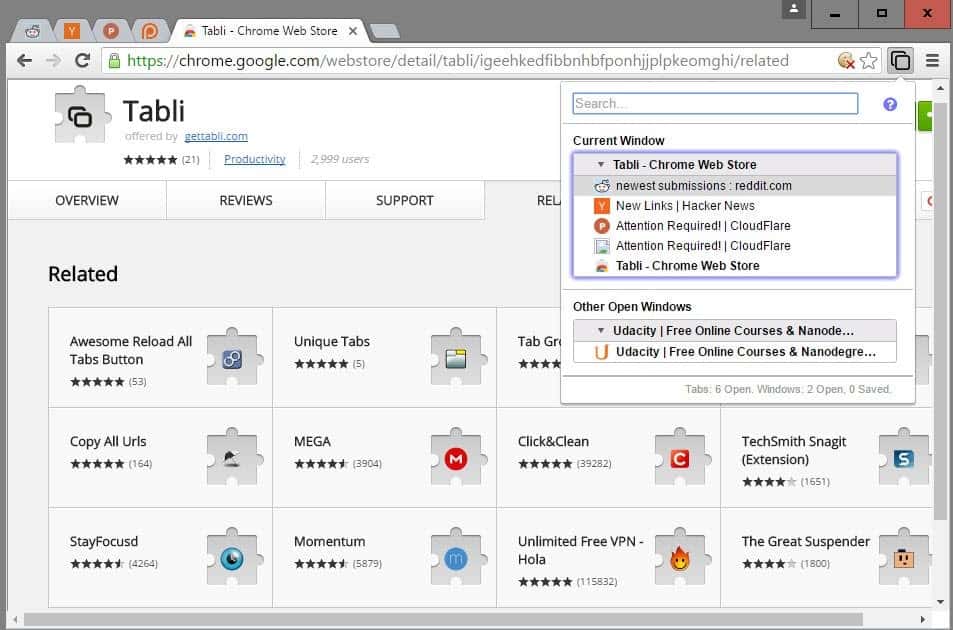Open the REVIEWS tab
953x630 pixels.
245,200
